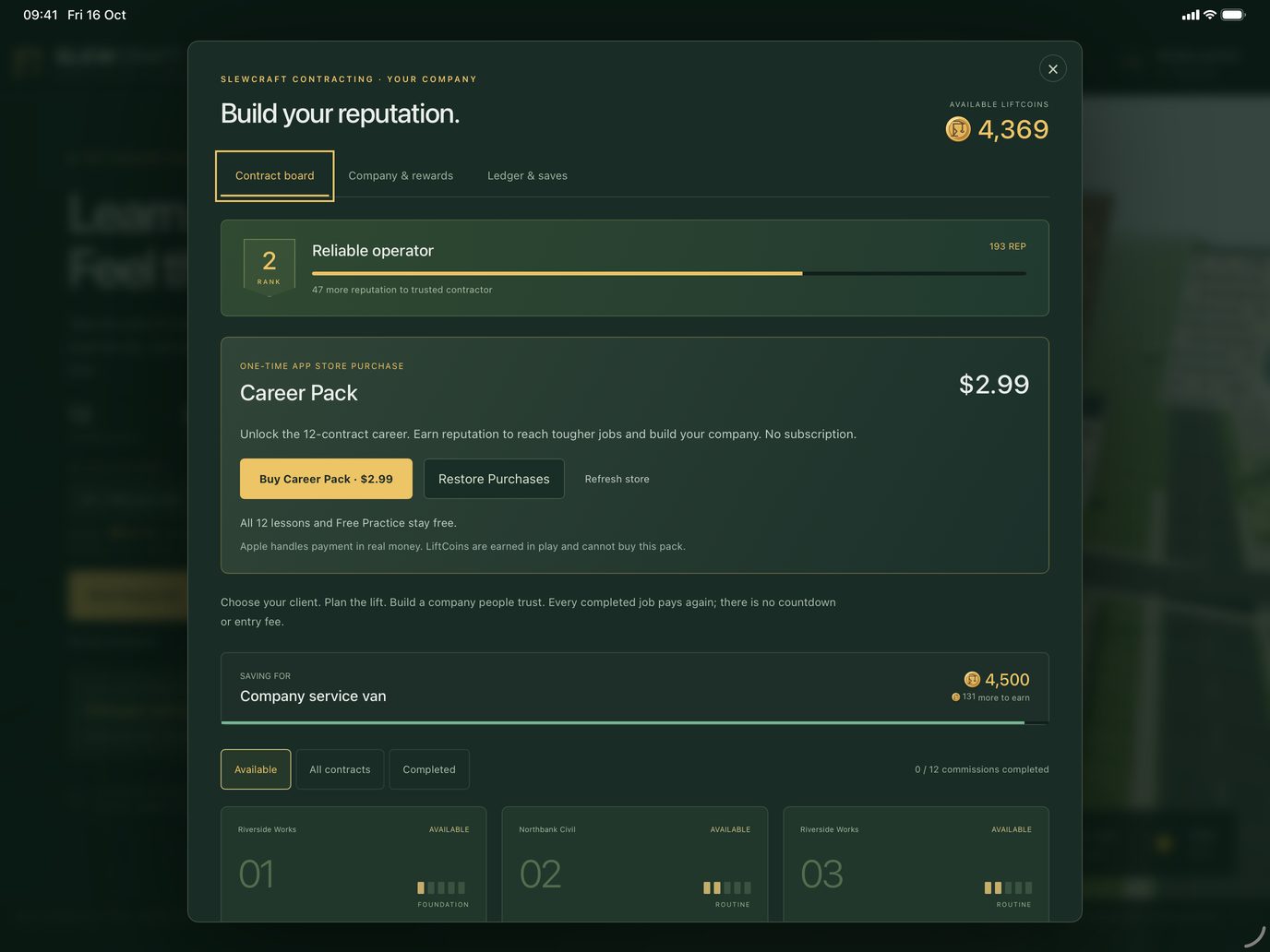This screenshot has width=1270, height=952.
Task: Open contract 02 Northbank Civil card
Action: [635, 863]
